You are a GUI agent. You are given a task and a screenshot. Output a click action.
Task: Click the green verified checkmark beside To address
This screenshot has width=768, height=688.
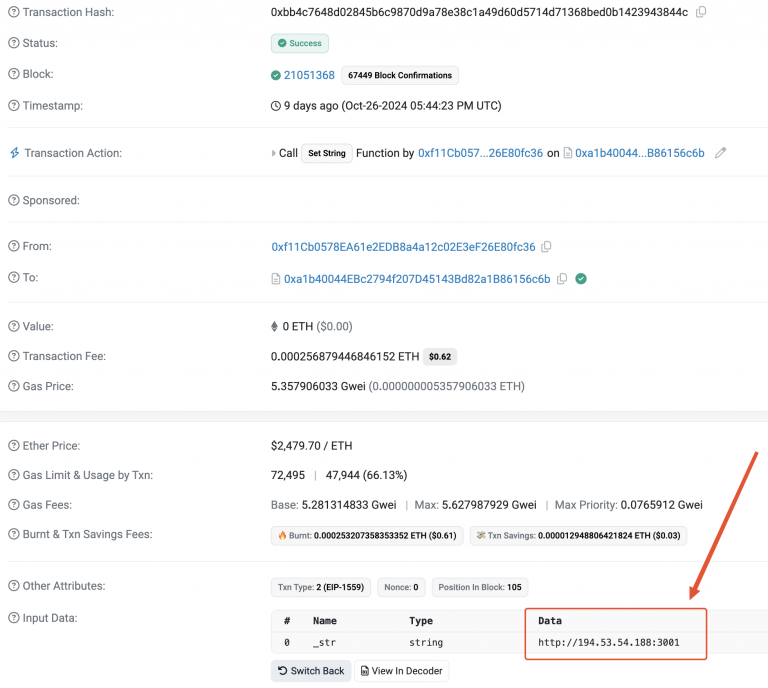[x=581, y=279]
